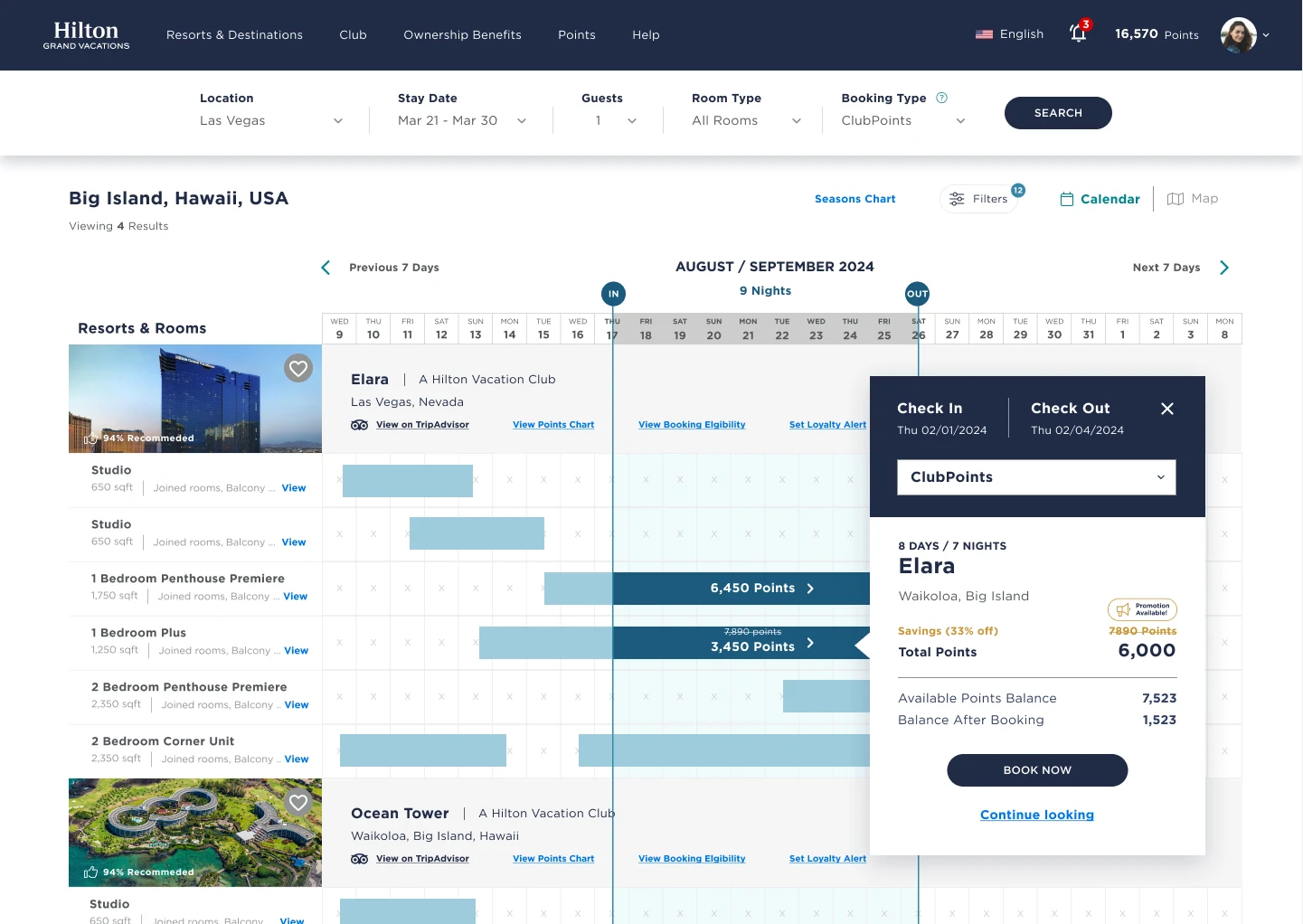Click Ocean Tower's Set Loyalty Alert link

coord(827,859)
